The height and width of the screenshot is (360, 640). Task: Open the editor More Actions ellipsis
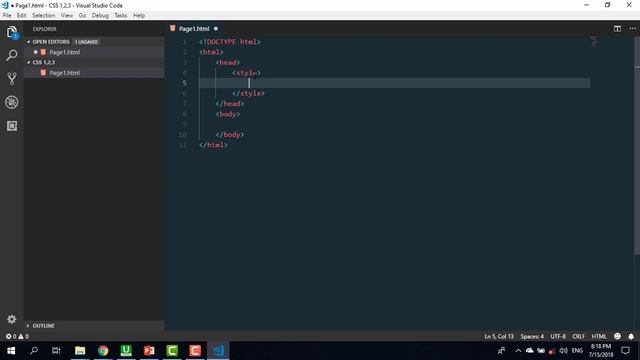[632, 29]
